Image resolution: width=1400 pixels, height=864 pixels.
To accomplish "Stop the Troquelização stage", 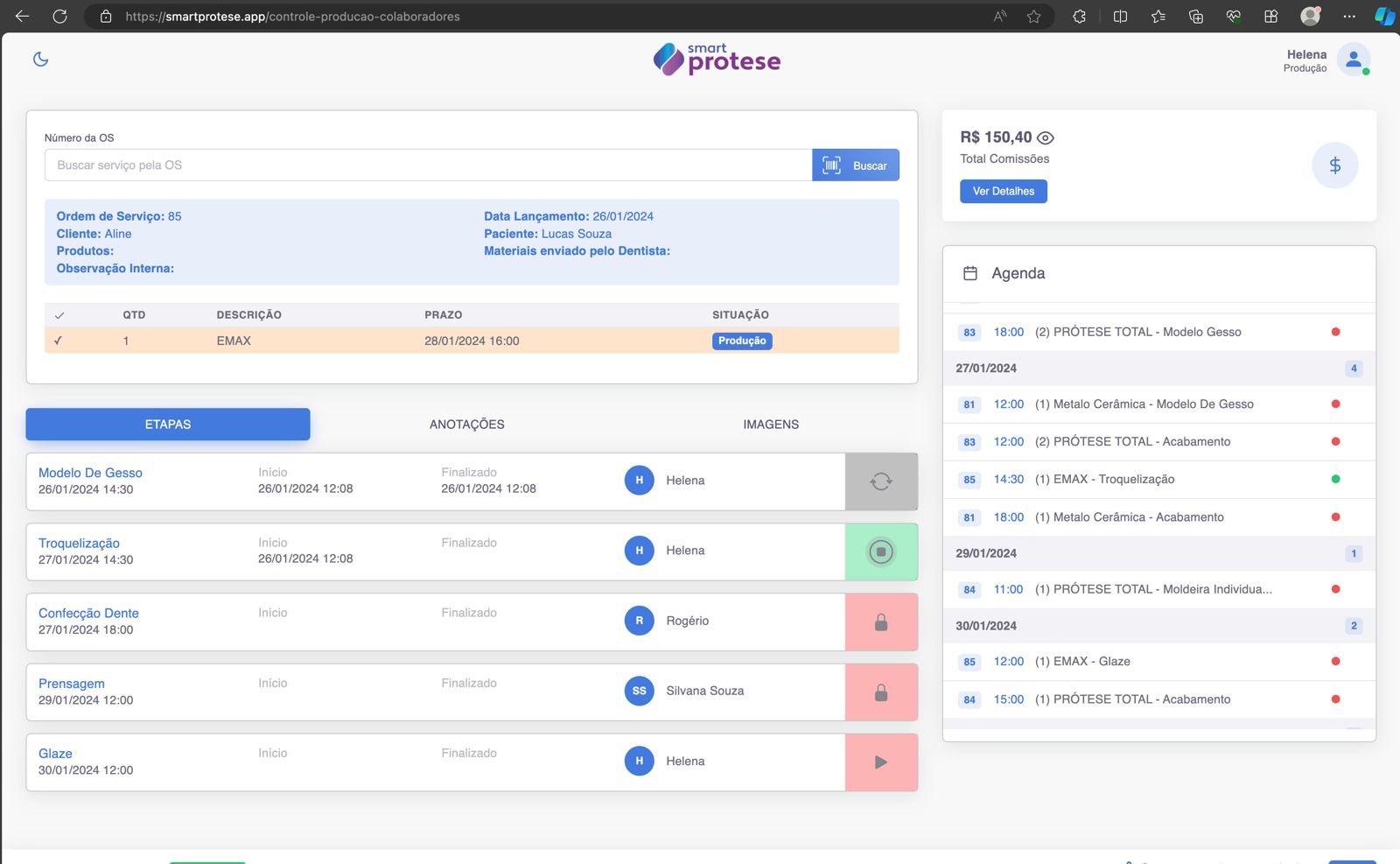I will (881, 551).
